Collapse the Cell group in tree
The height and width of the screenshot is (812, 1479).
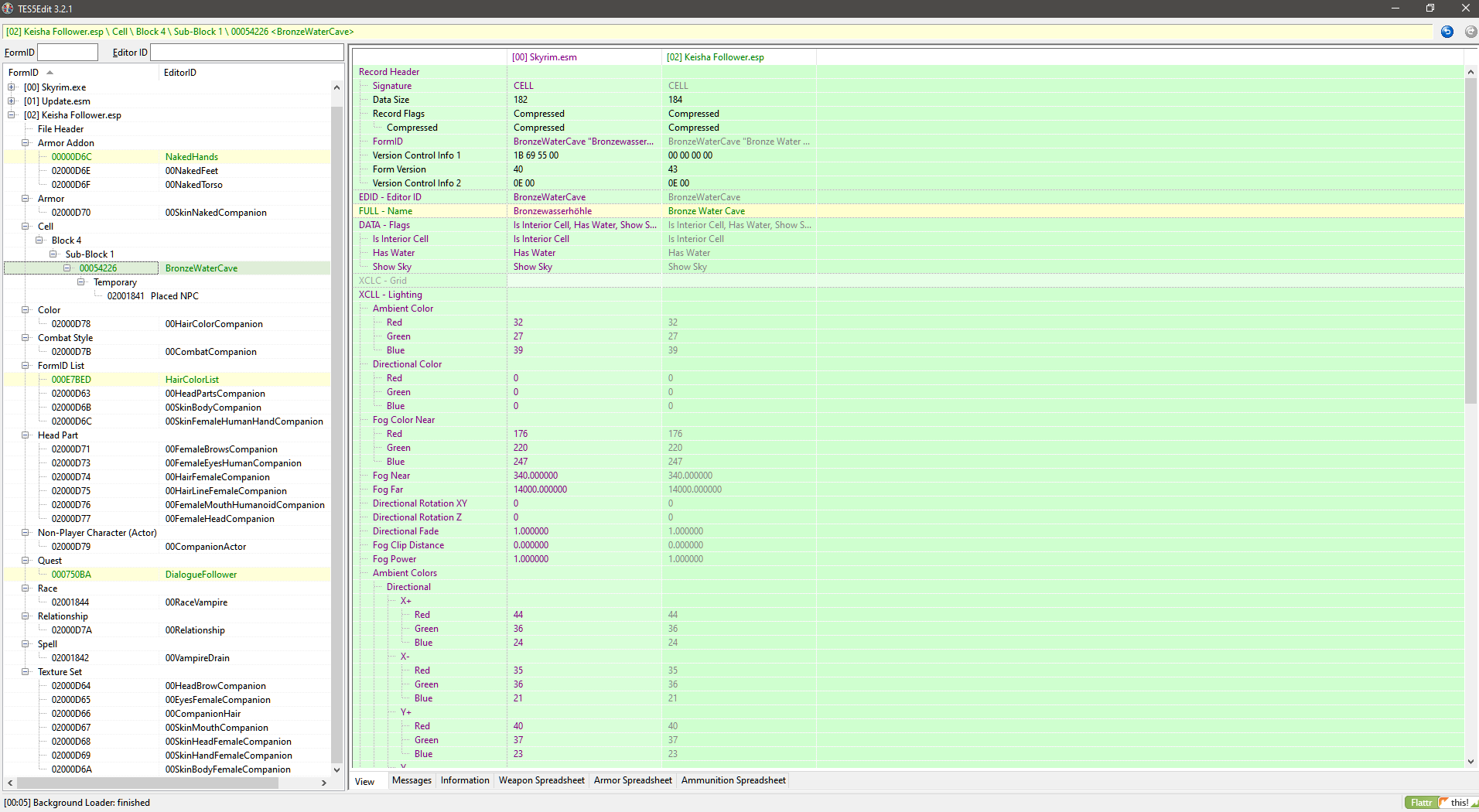pyautogui.click(x=26, y=227)
